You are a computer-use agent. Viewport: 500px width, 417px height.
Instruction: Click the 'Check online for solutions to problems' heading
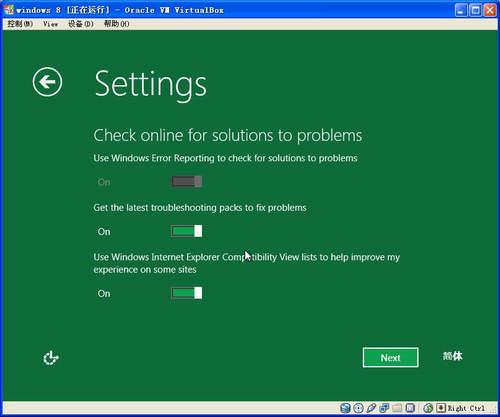[x=228, y=136]
